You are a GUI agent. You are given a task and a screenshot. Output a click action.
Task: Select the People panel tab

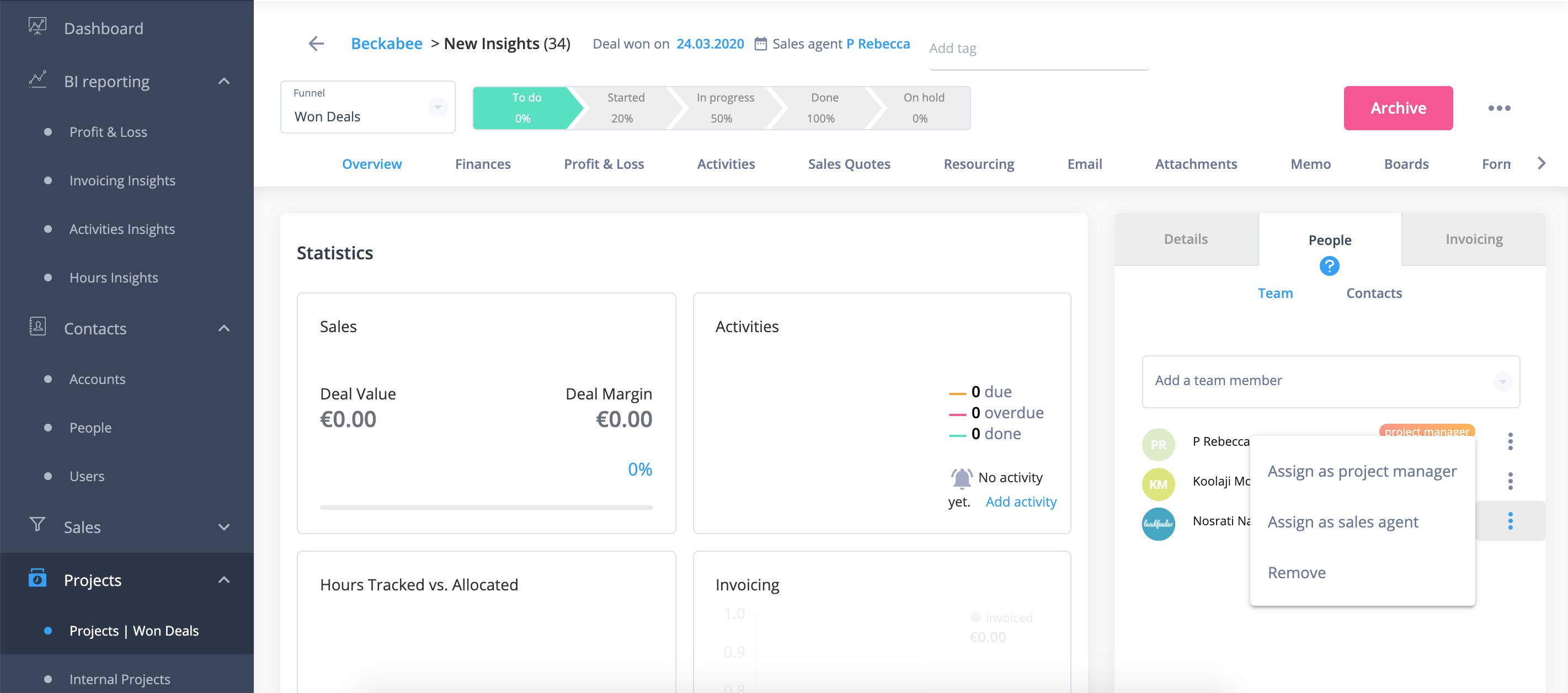(x=1330, y=240)
